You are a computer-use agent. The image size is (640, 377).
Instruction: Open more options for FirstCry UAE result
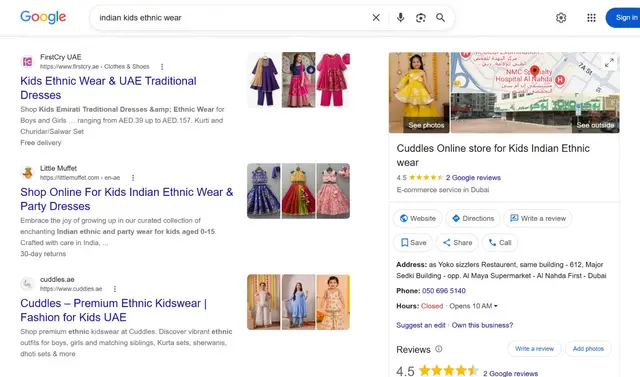coord(162,67)
